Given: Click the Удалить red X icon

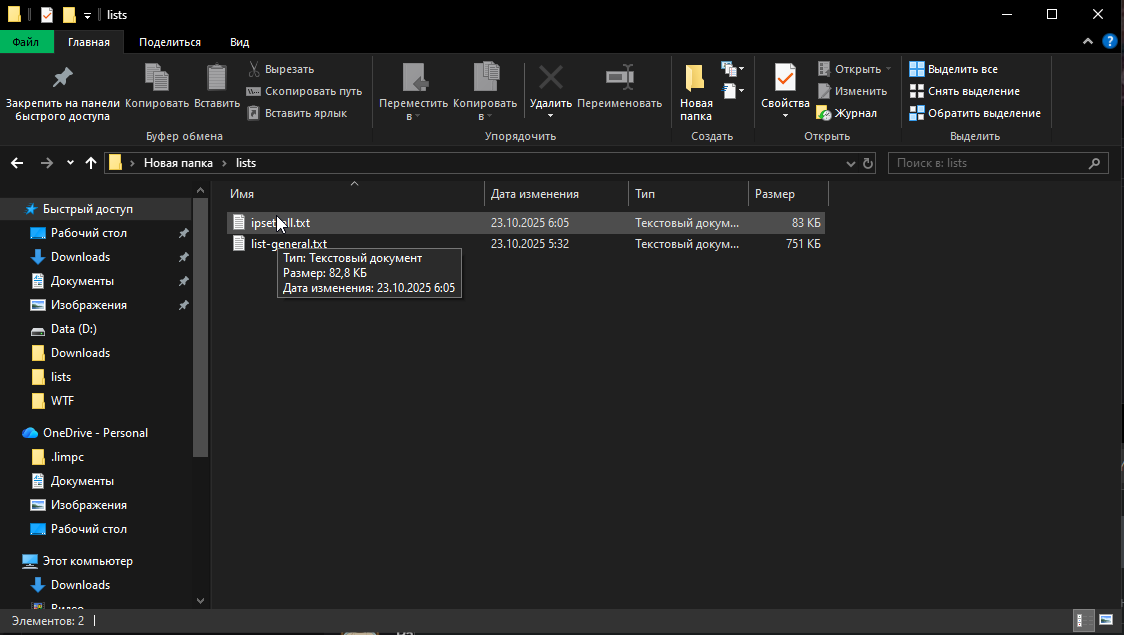Looking at the screenshot, I should pyautogui.click(x=551, y=77).
